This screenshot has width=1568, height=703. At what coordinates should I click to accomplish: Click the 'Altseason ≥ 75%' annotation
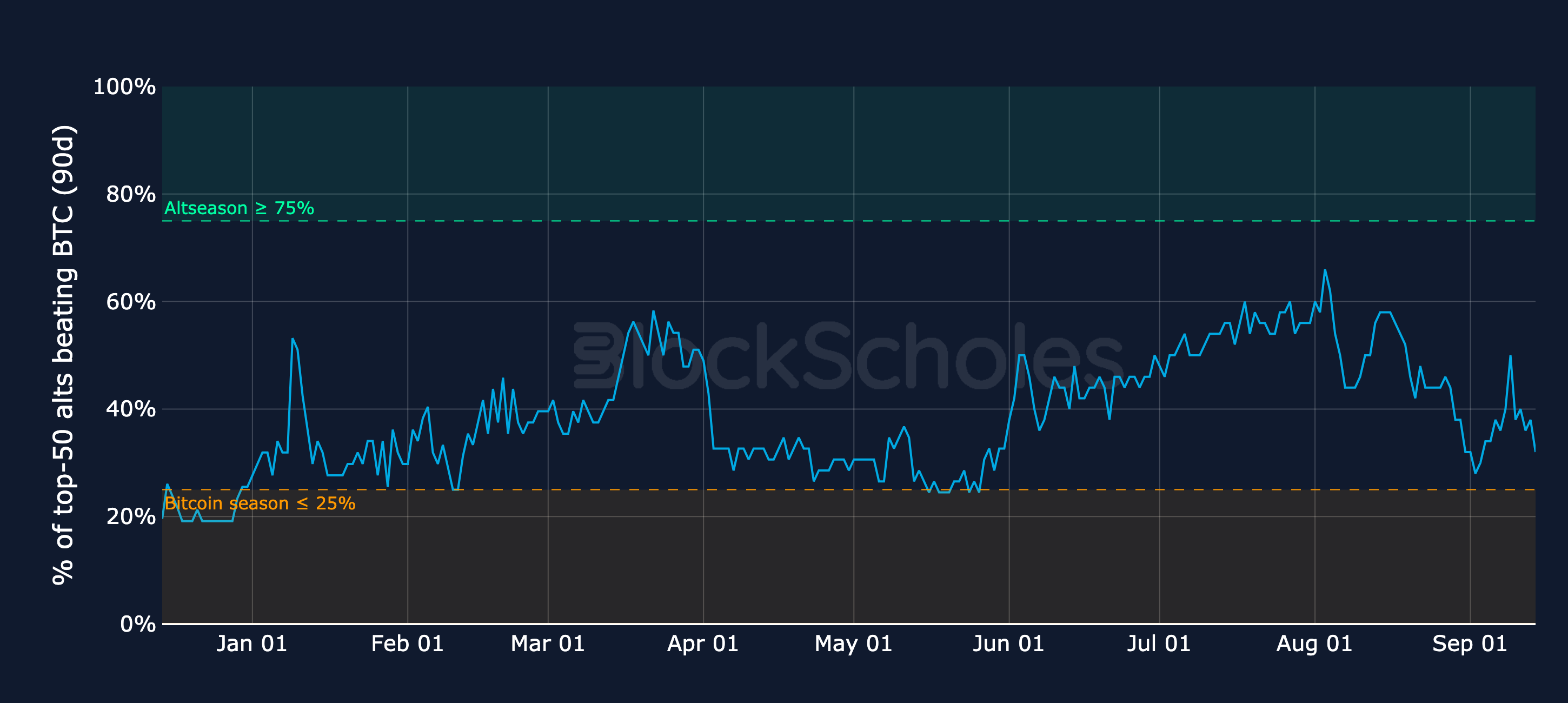tap(239, 208)
